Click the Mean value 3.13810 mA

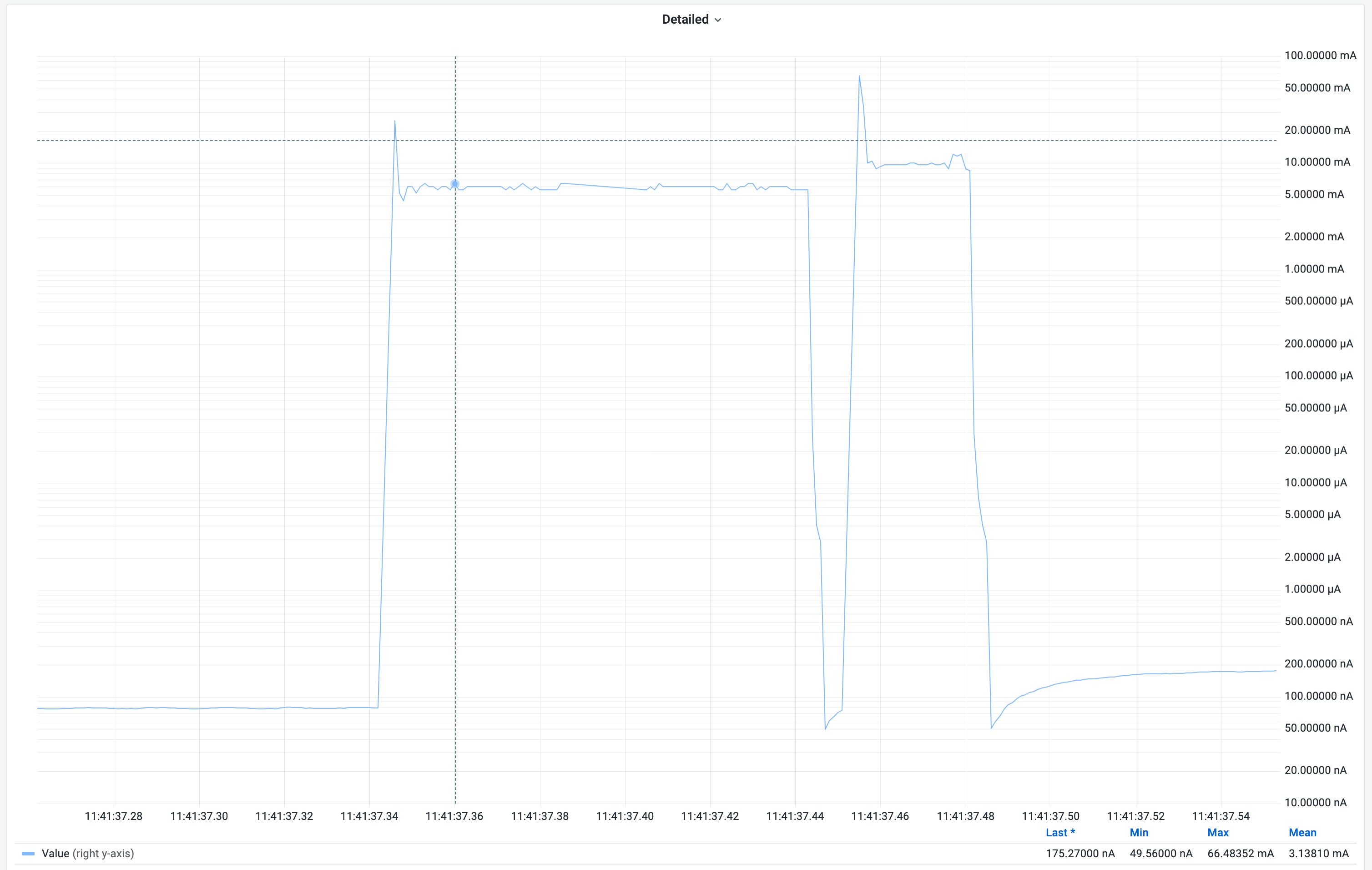(x=1319, y=854)
